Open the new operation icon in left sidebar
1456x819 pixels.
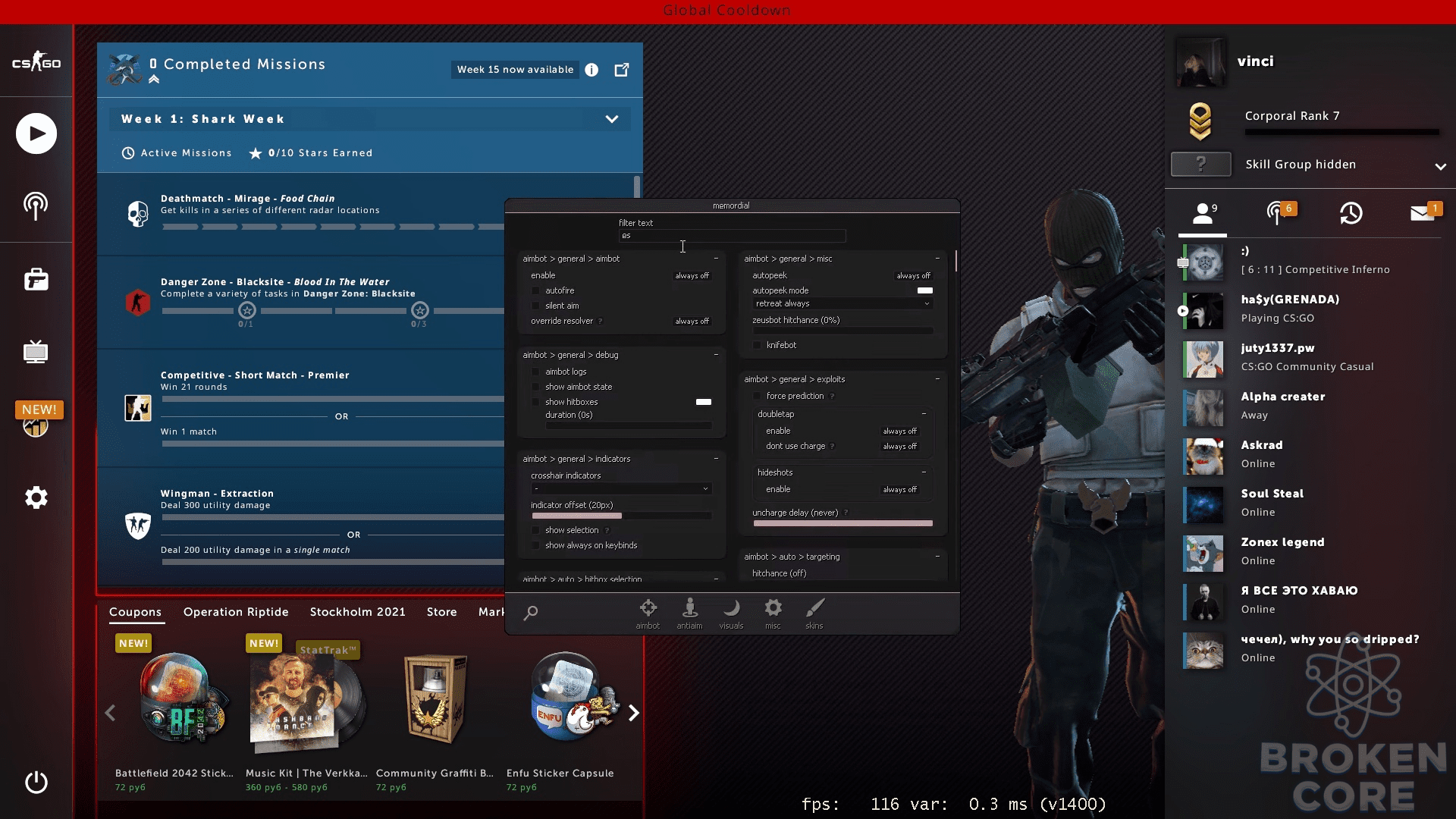(x=36, y=420)
